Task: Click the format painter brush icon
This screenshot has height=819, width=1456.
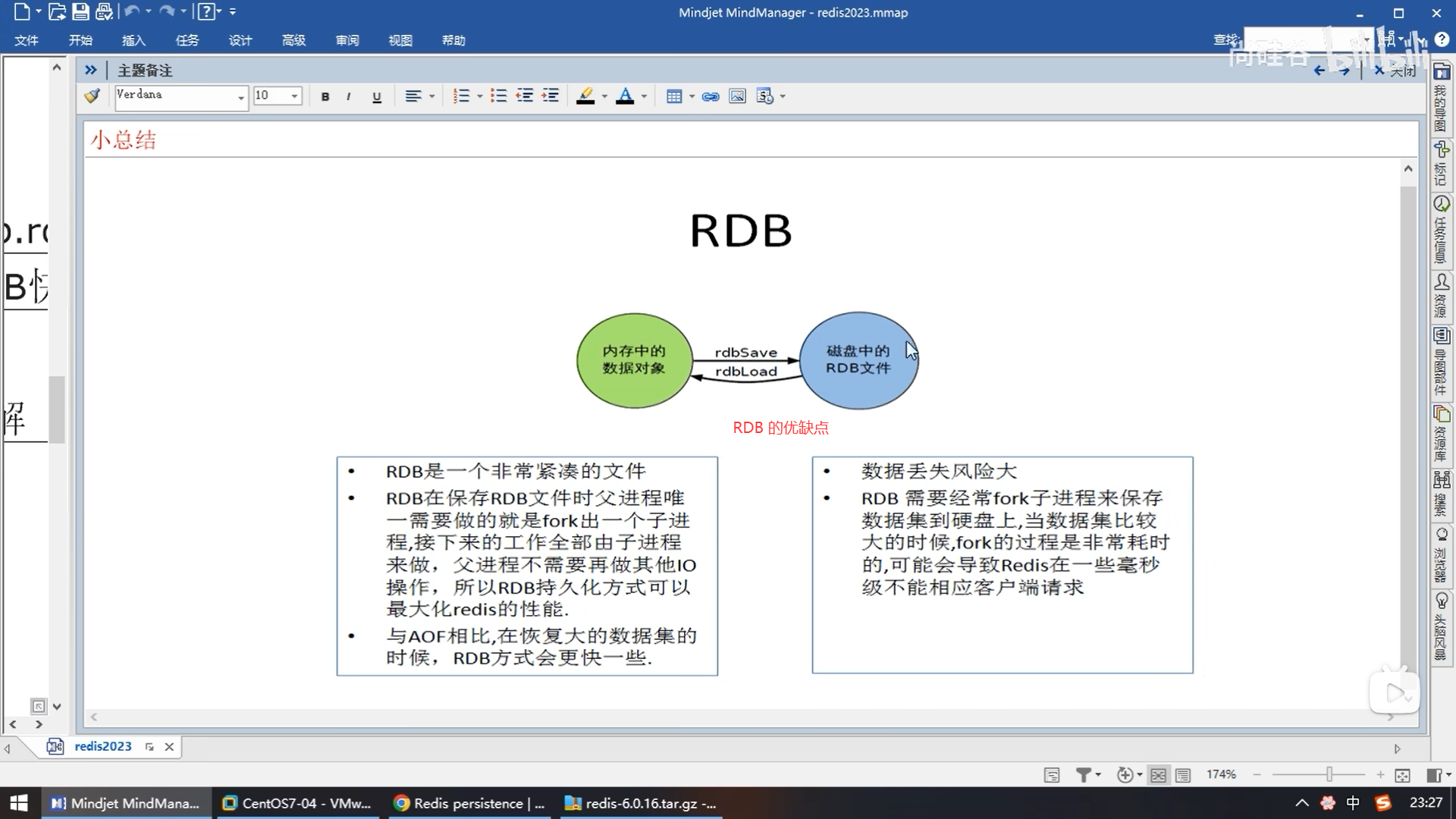Action: click(x=92, y=96)
